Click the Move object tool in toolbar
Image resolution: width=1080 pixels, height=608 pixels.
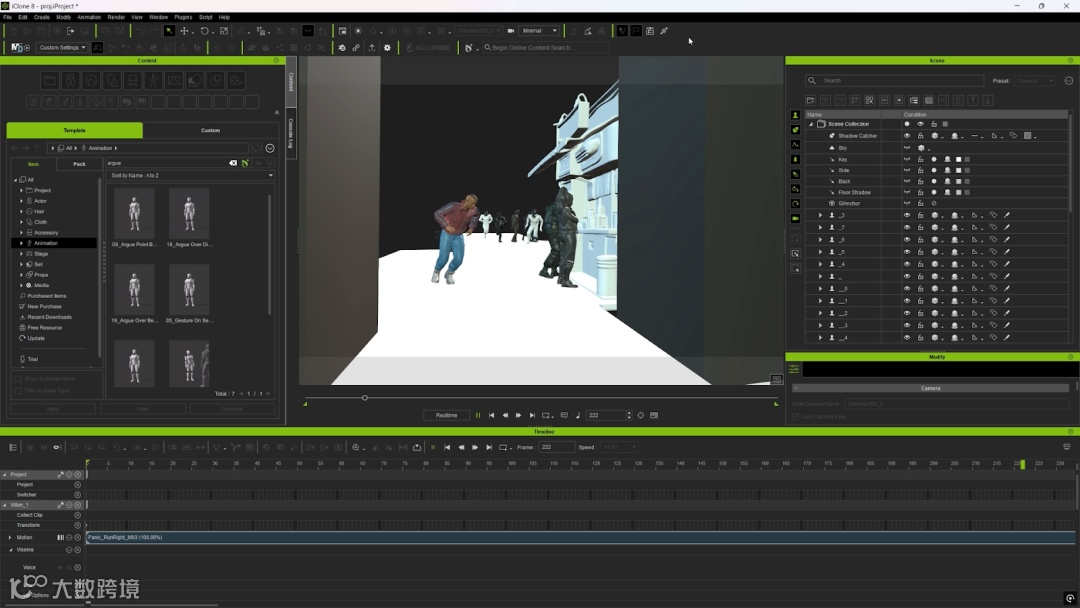tap(184, 31)
